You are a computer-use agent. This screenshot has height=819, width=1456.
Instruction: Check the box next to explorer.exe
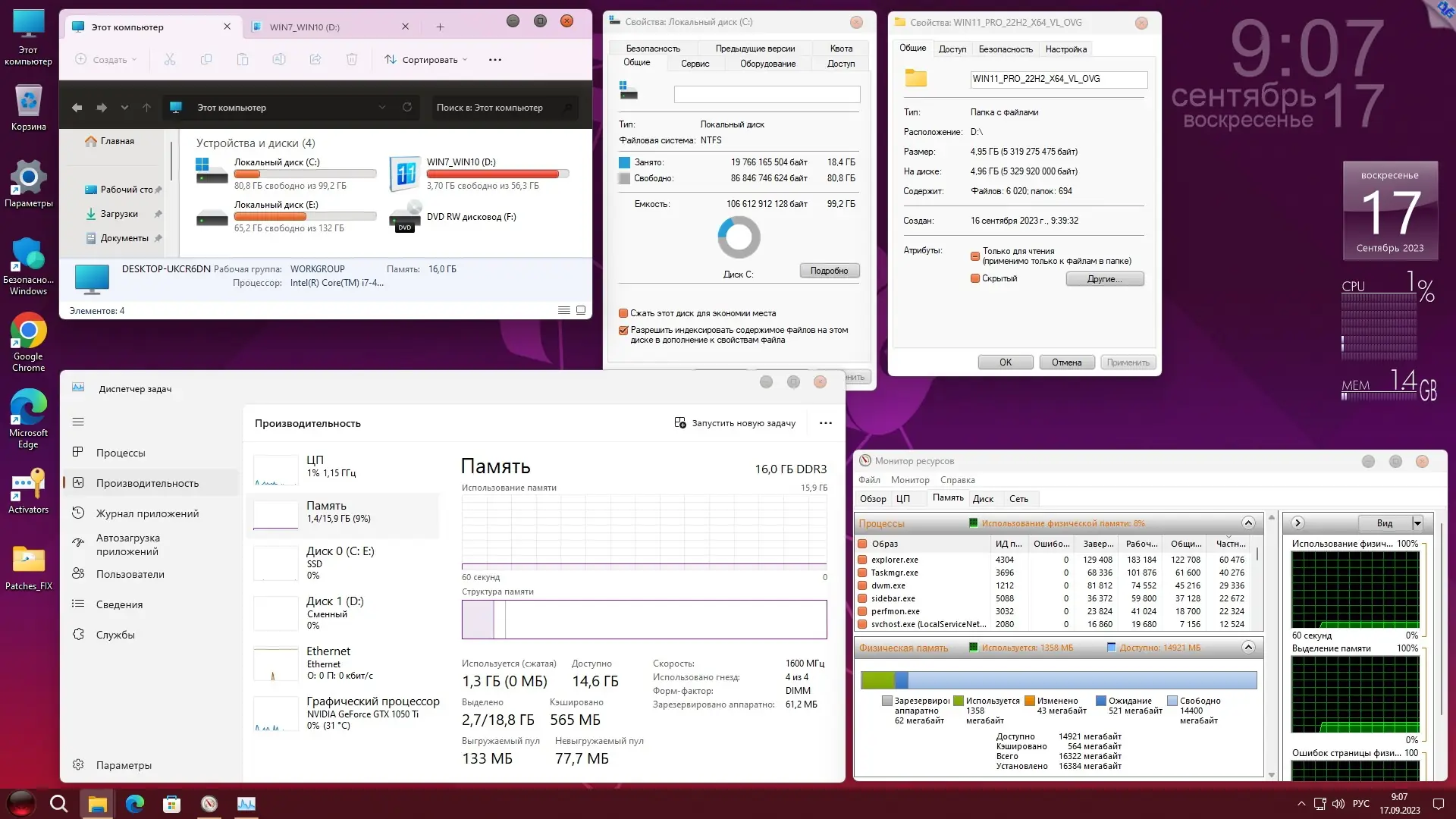tap(862, 560)
